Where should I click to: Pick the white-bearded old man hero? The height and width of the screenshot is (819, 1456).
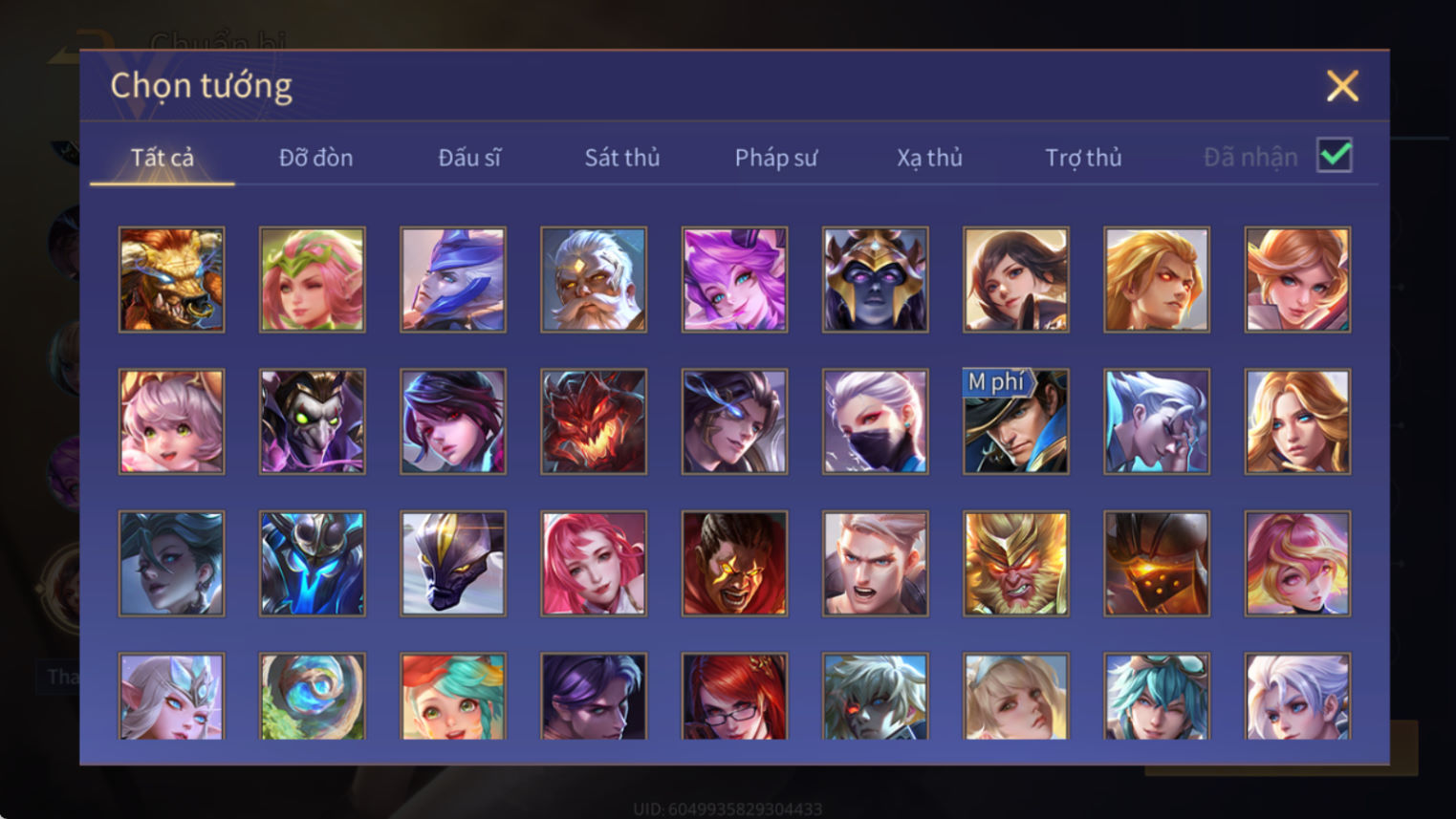(x=594, y=280)
